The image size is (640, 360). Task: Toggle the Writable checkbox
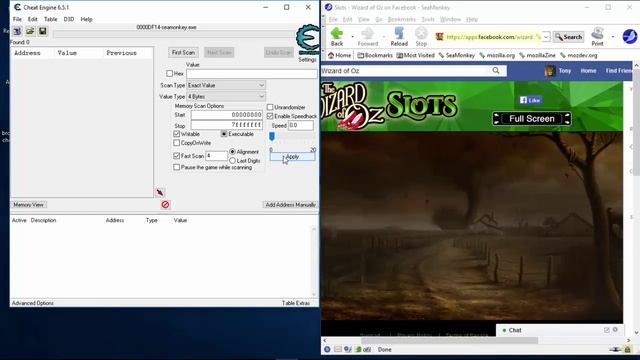click(176, 134)
